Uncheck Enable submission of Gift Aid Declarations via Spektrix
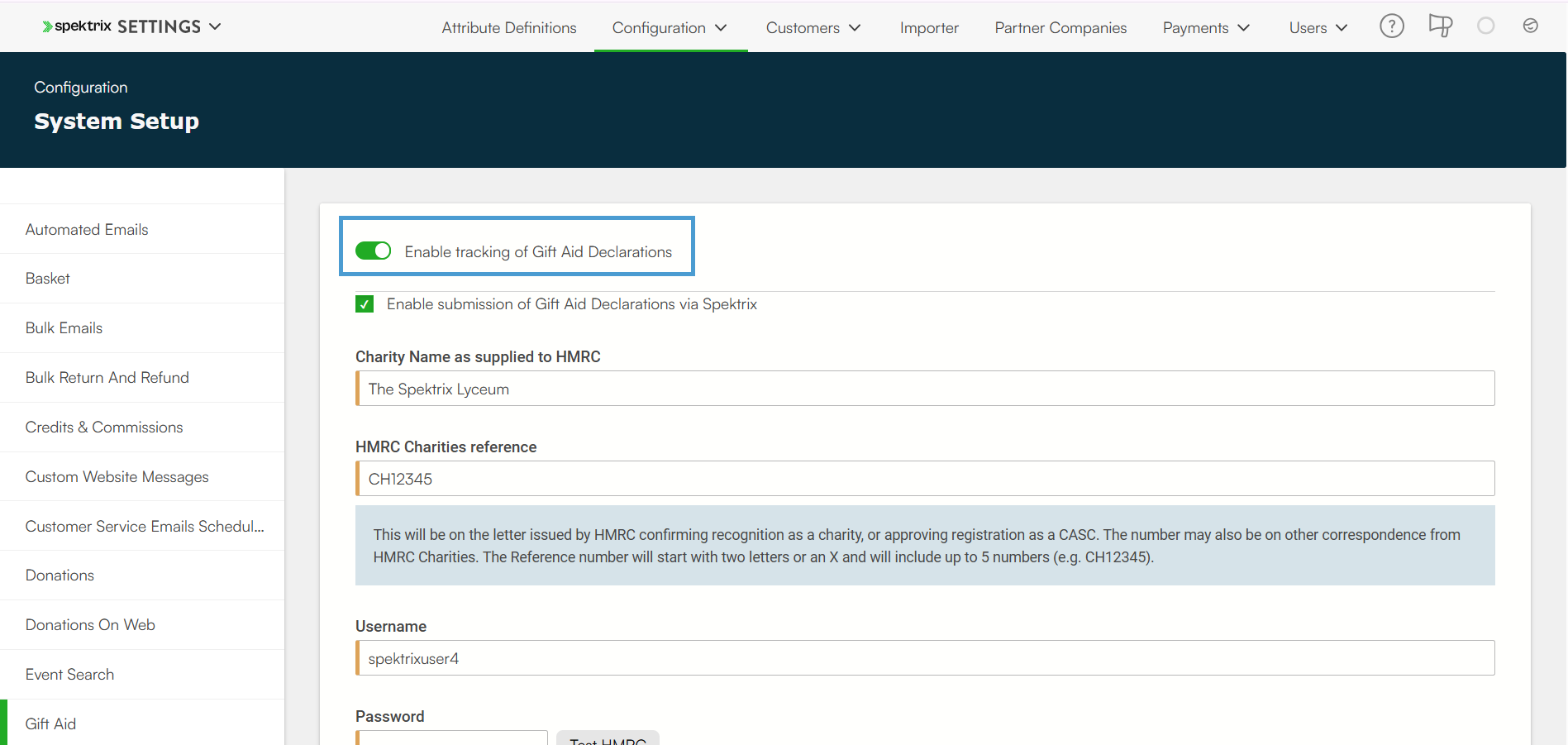 click(365, 304)
